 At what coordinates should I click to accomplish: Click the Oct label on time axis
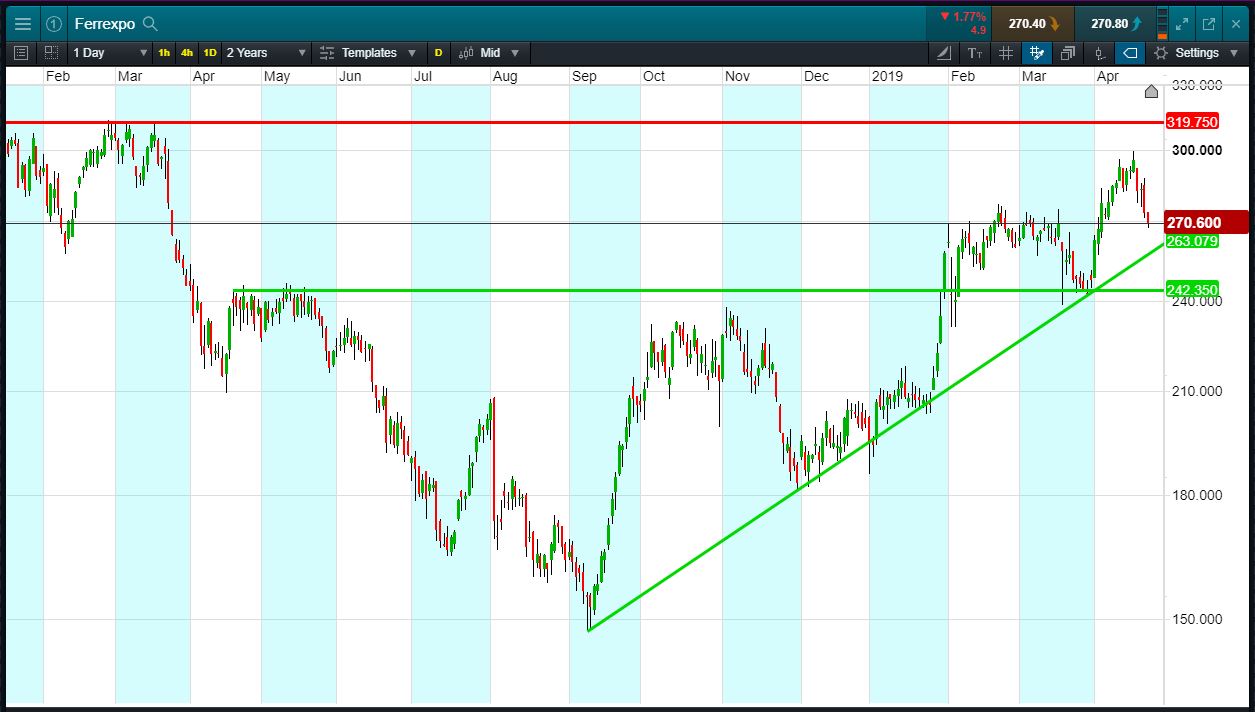[x=654, y=77]
